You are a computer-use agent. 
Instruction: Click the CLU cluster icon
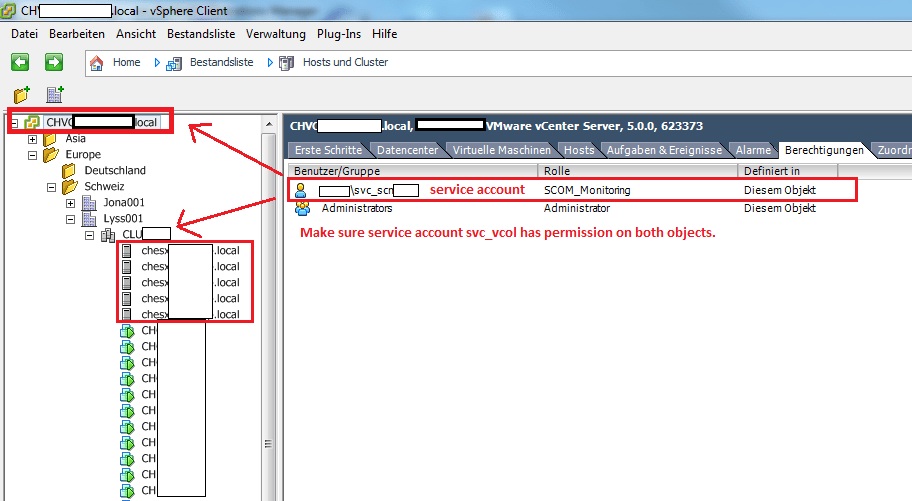pos(108,235)
